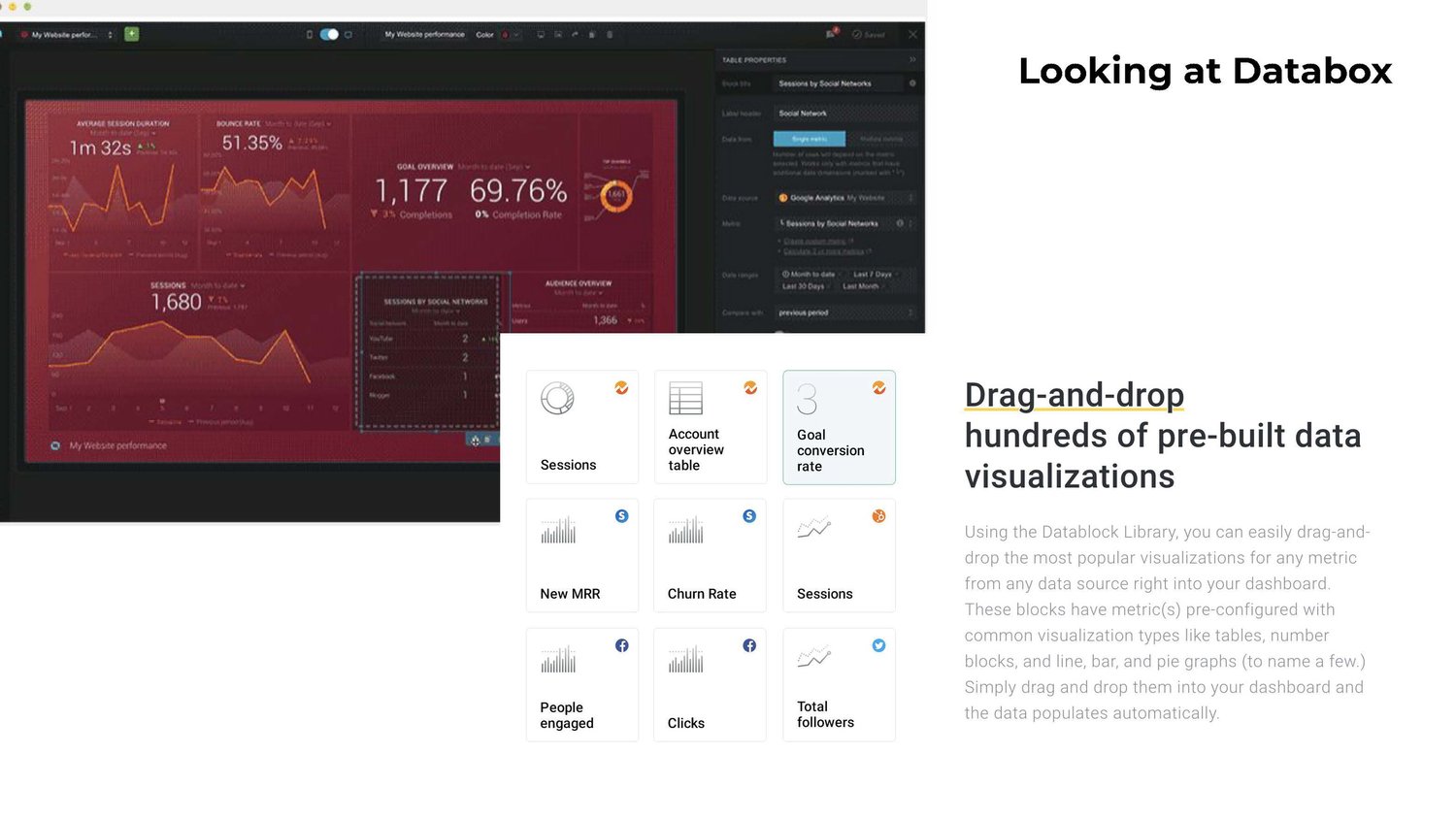The image size is (1456, 819).
Task: Select the Total followers Twitter block
Action: tap(839, 685)
